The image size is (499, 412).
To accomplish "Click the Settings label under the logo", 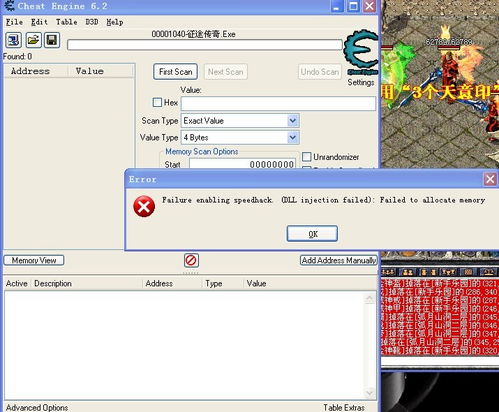I will point(361,82).
